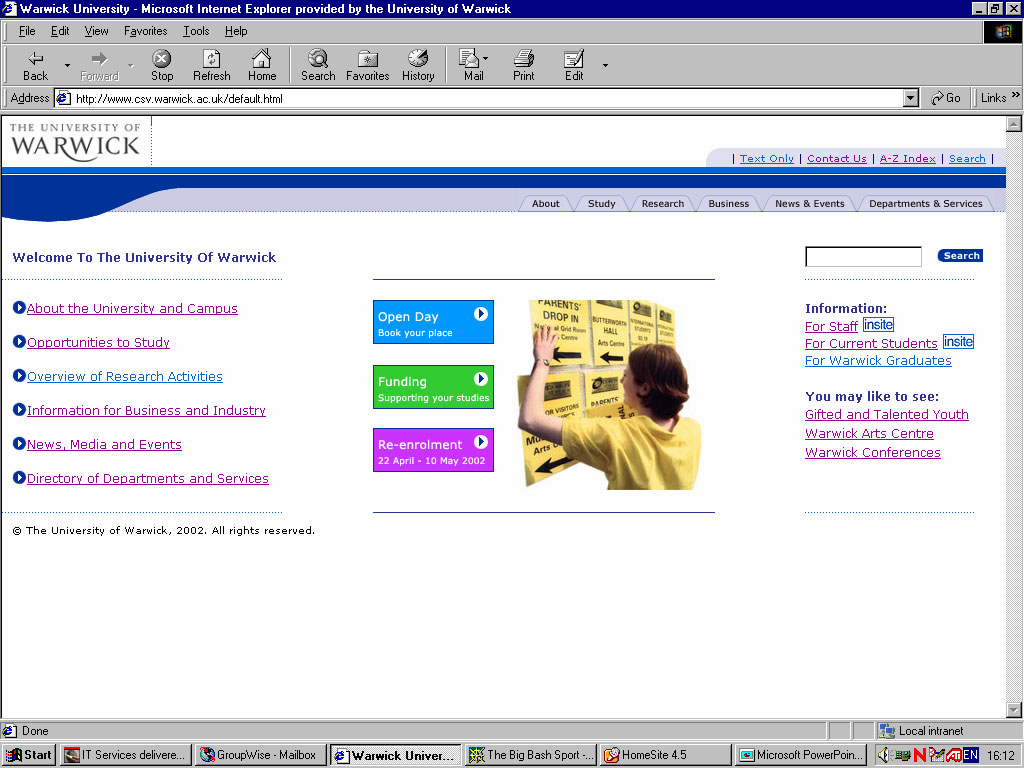The image size is (1024, 768).
Task: Click the Search globe toolbar icon
Action: tap(318, 59)
